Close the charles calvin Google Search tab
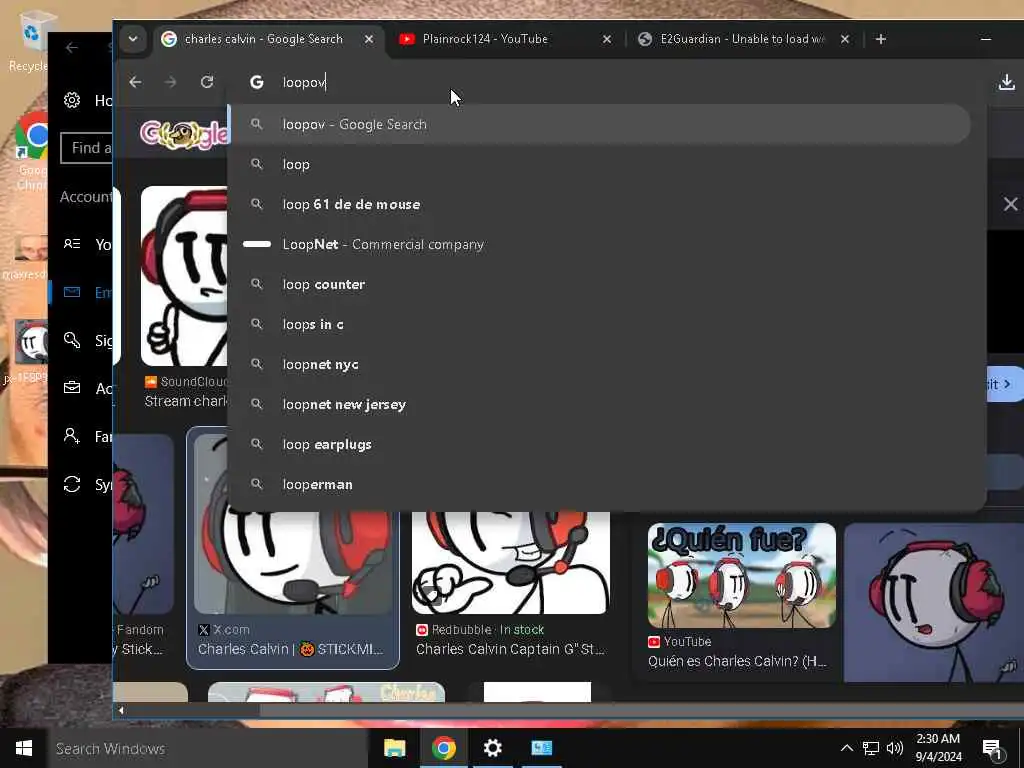Viewport: 1024px width, 768px height. coord(369,39)
